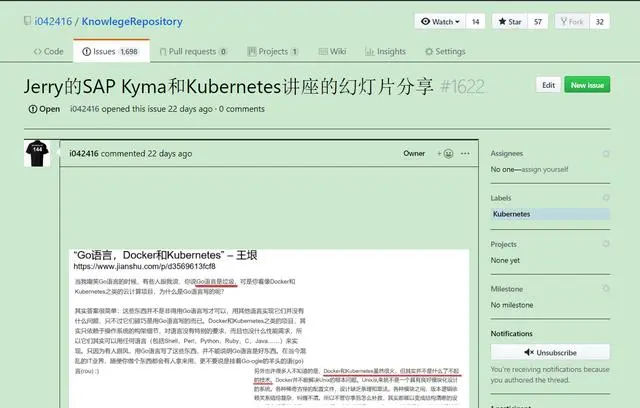Click the embedded slide image
640x408 pixels.
pos(269,328)
